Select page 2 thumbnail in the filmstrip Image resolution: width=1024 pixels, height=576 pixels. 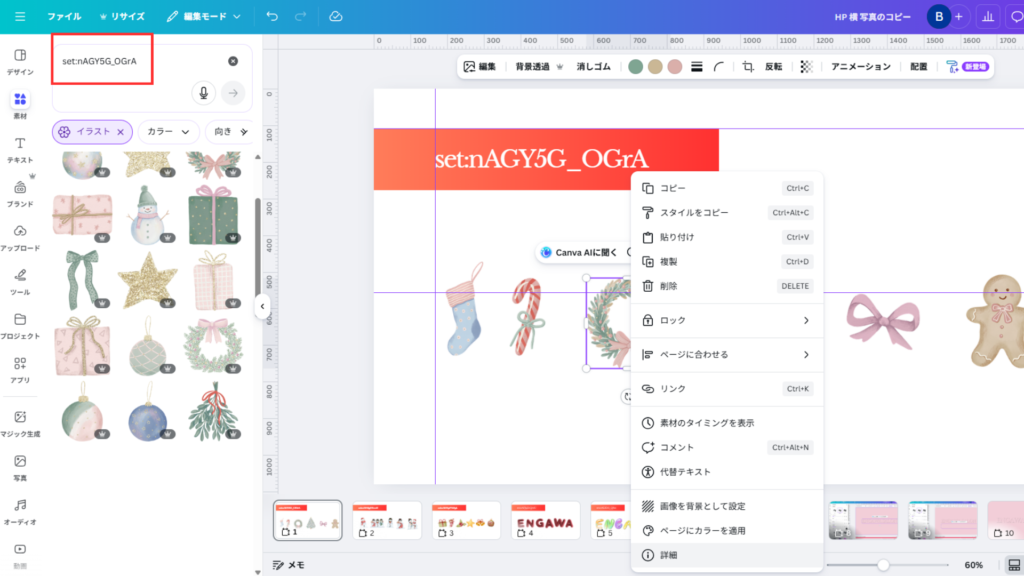(387, 520)
